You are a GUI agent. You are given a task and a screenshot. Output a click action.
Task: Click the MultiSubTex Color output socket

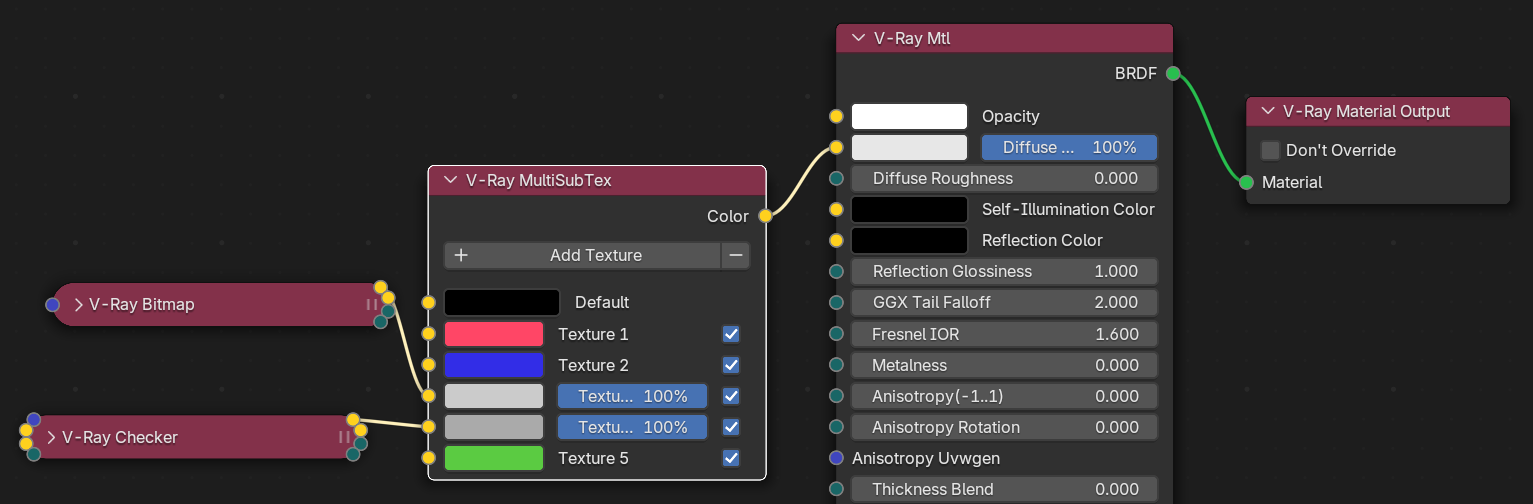coord(765,216)
